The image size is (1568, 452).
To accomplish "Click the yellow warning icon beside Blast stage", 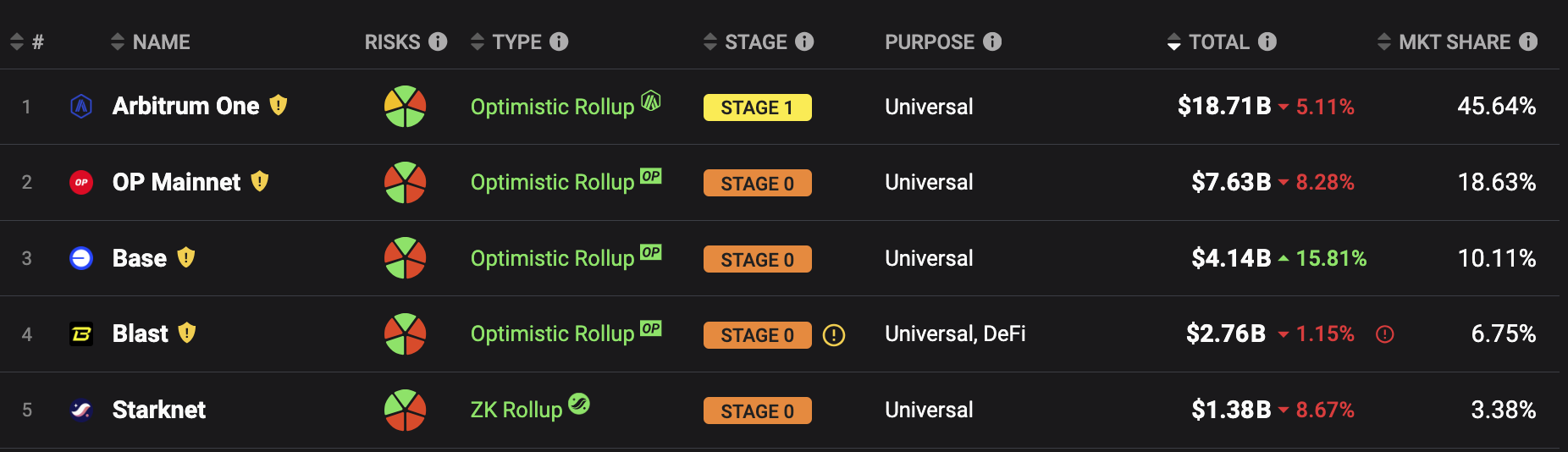I will (834, 335).
